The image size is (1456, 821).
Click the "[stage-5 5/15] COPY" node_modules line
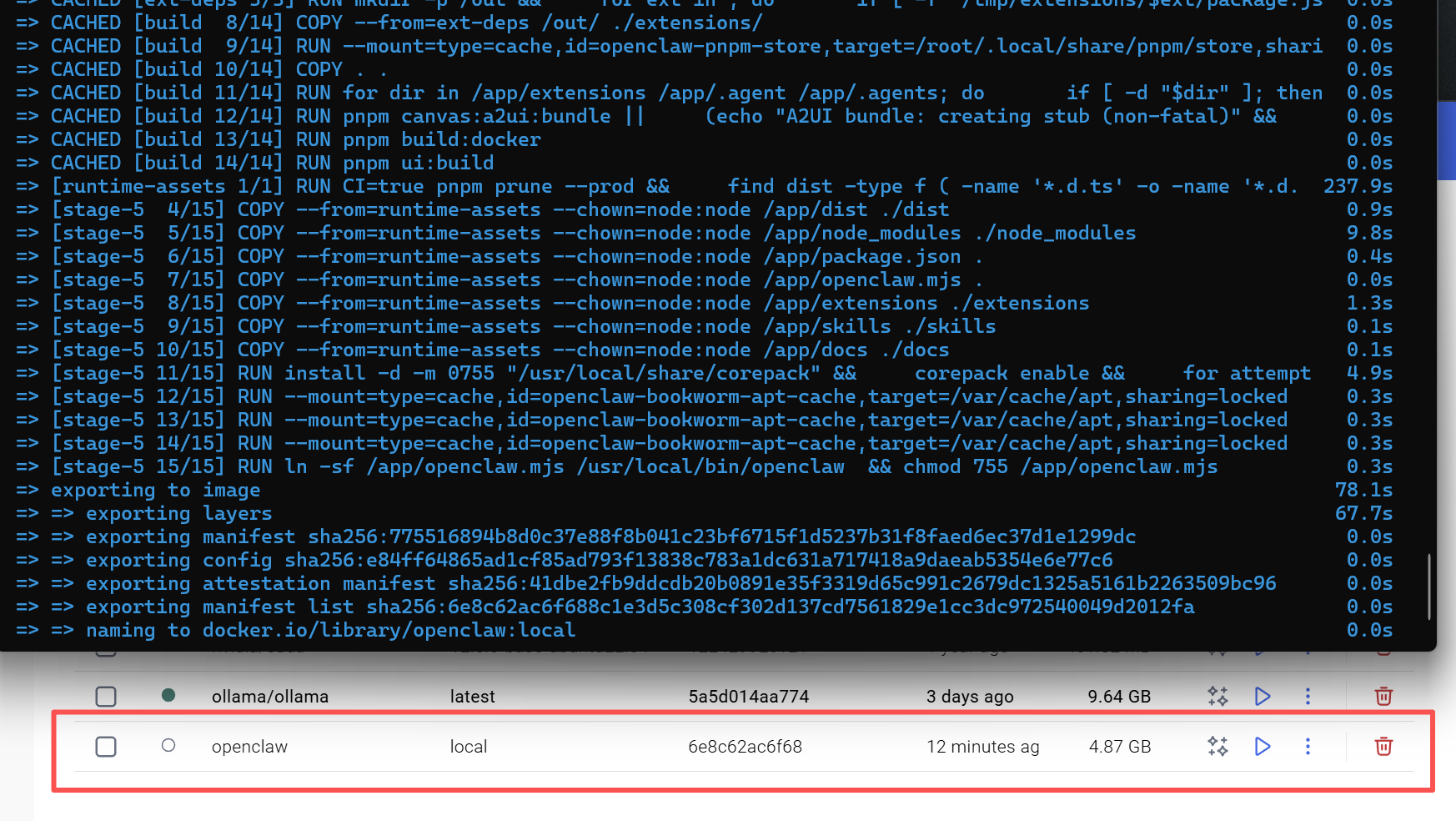pos(575,233)
